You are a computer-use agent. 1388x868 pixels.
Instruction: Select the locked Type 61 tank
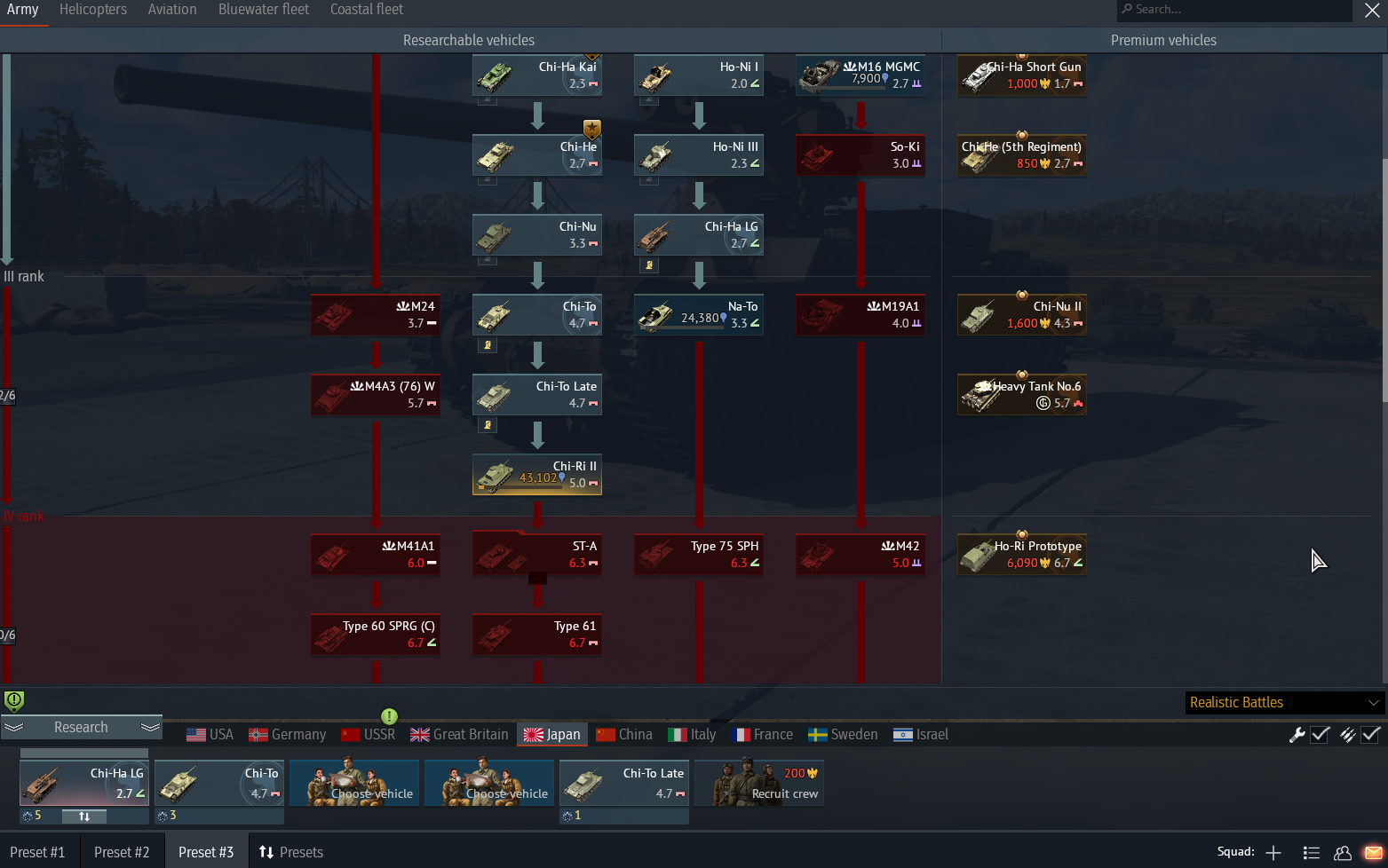[x=537, y=635]
